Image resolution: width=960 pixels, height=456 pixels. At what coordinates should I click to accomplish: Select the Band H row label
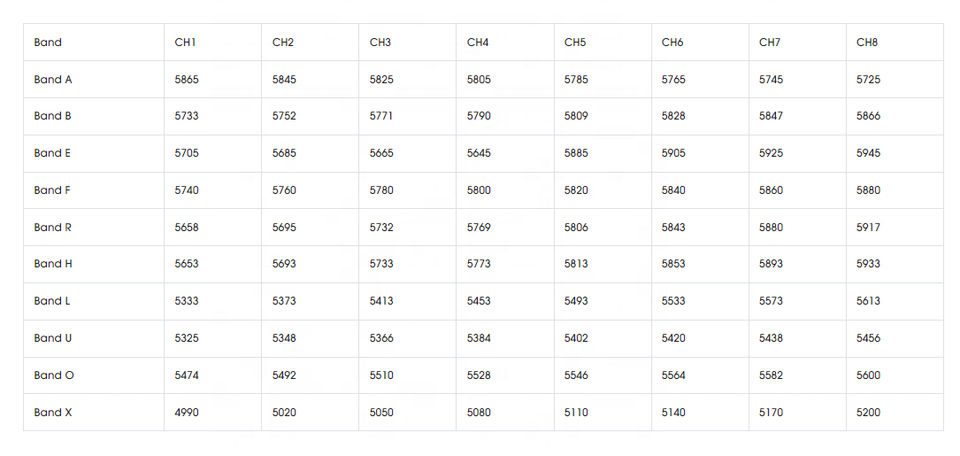tap(53, 264)
